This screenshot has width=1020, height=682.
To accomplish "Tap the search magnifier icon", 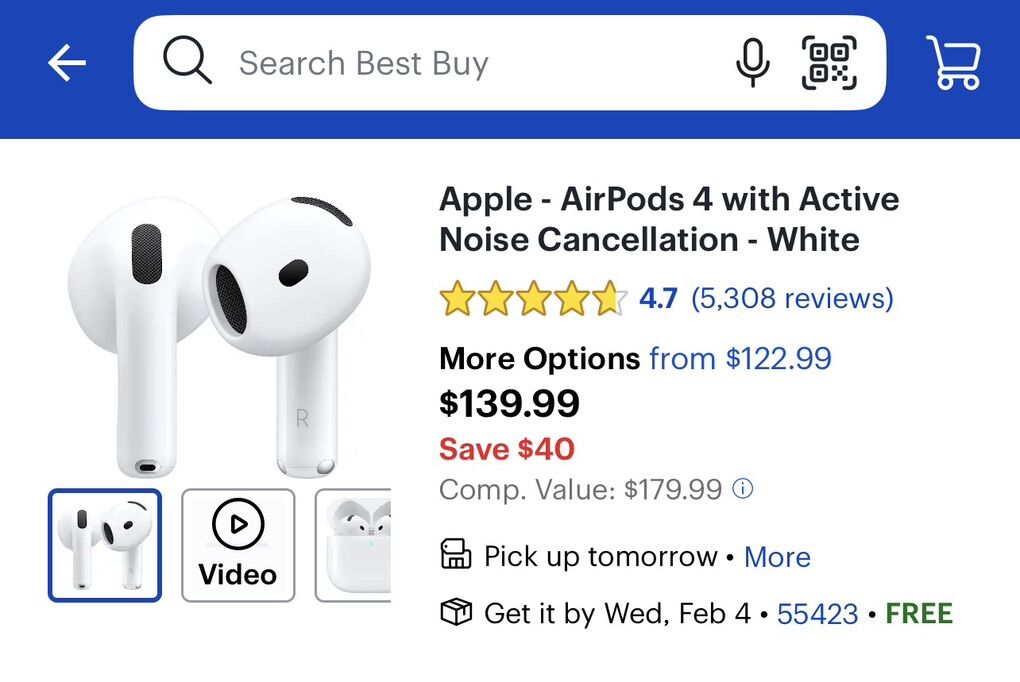I will tap(187, 63).
